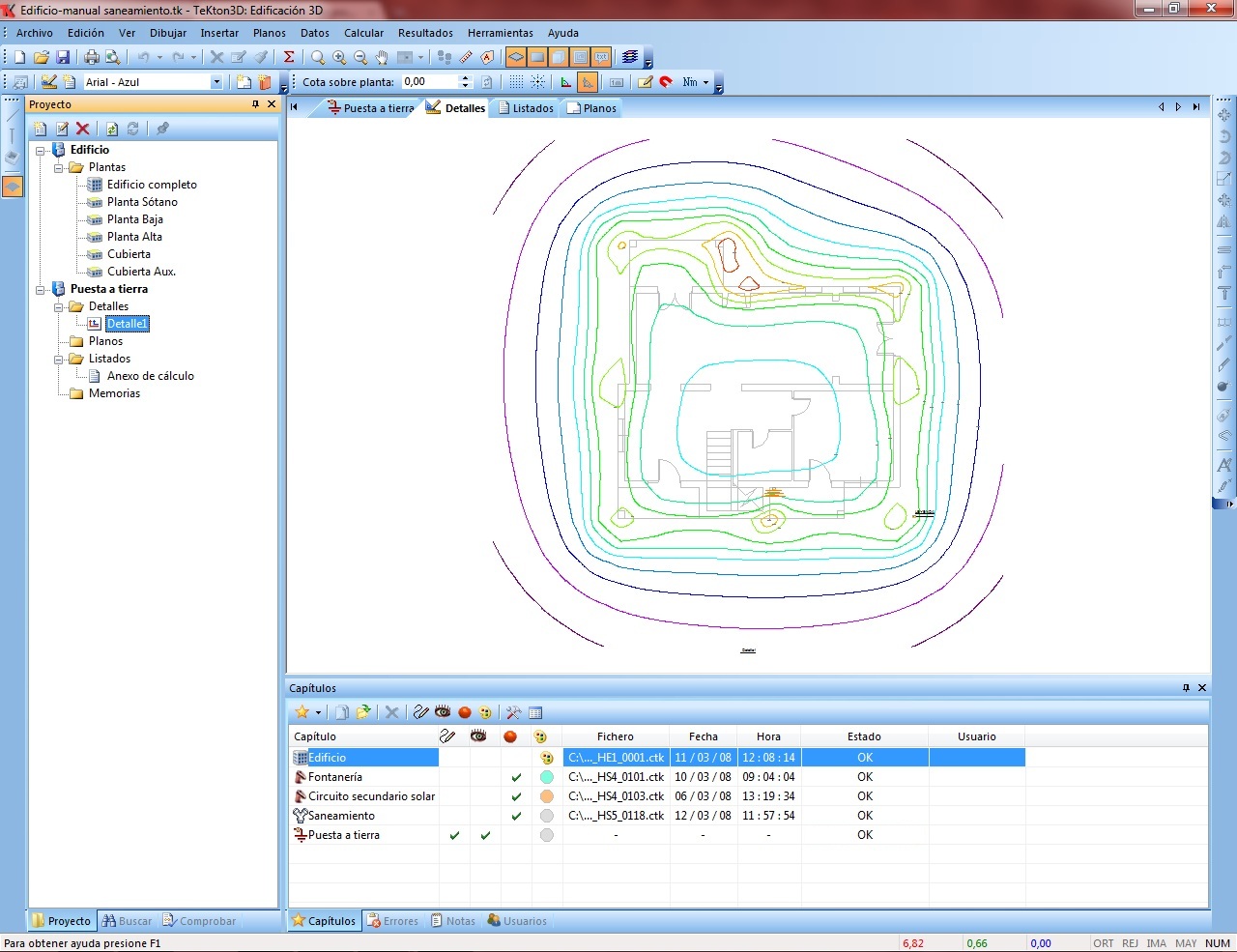Viewport: 1237px width, 952px height.
Task: Toggle the visible checkmark for Puesta a tierra
Action: (x=485, y=835)
